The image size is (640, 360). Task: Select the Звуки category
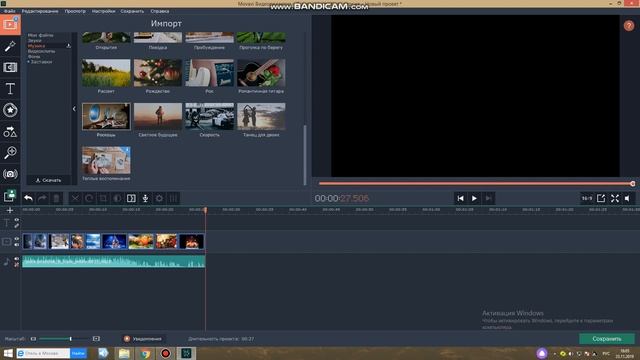[x=35, y=40]
